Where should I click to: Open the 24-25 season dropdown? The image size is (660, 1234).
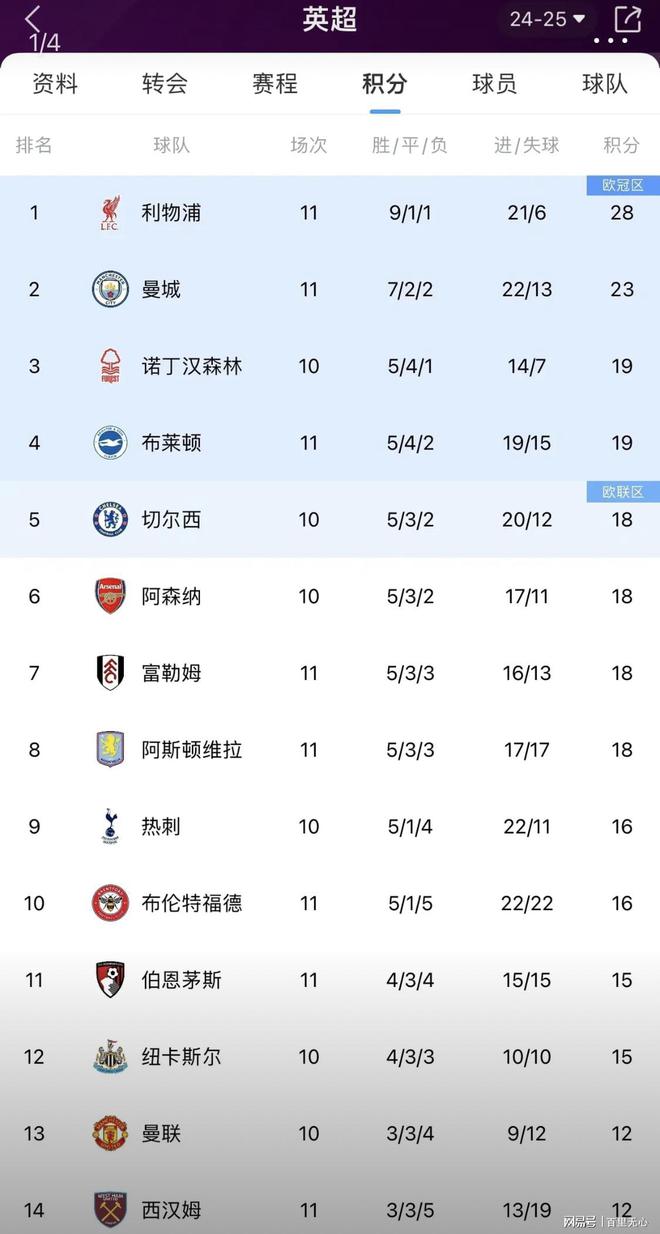(546, 17)
